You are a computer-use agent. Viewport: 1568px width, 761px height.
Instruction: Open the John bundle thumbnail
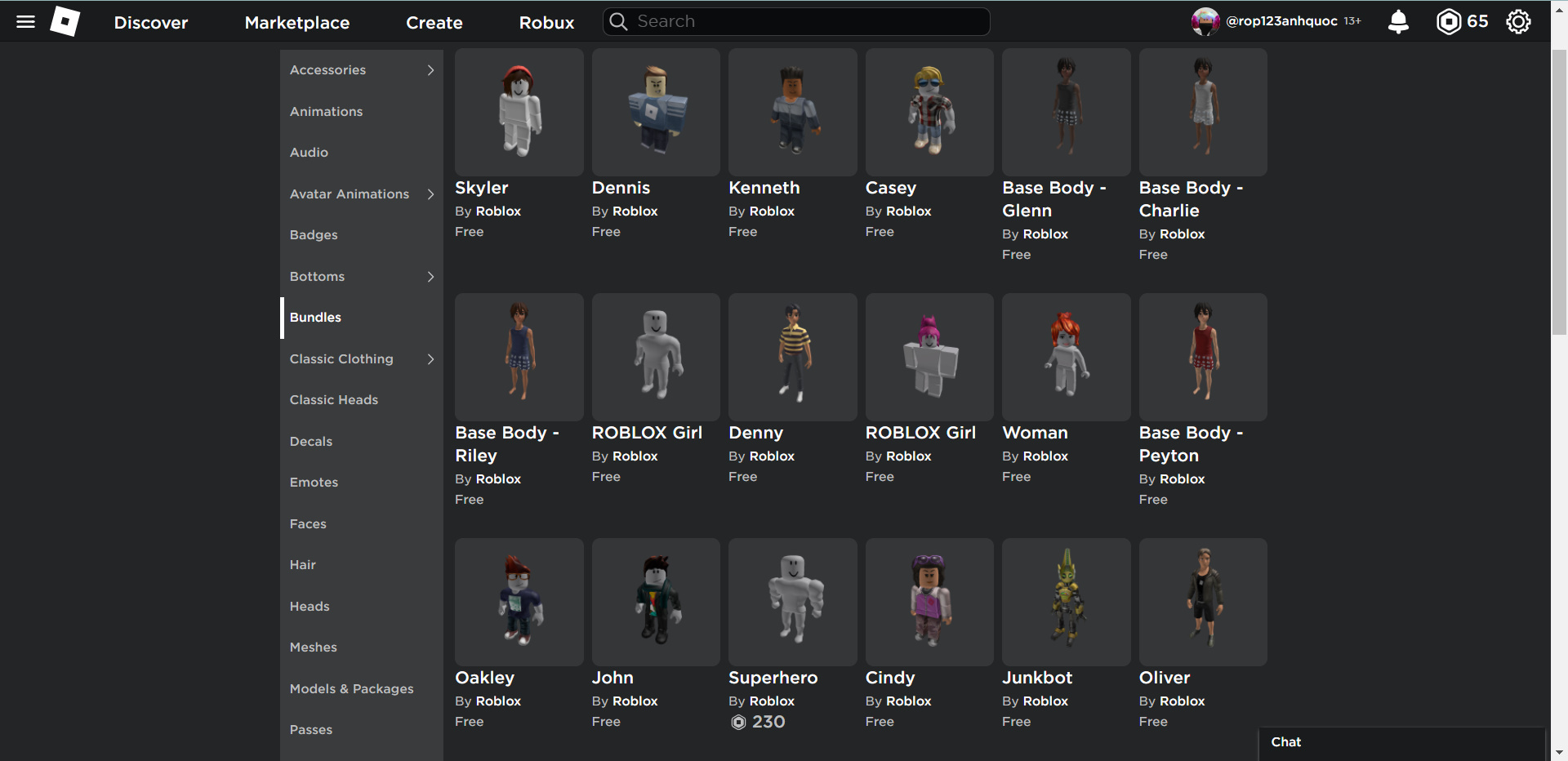point(656,602)
